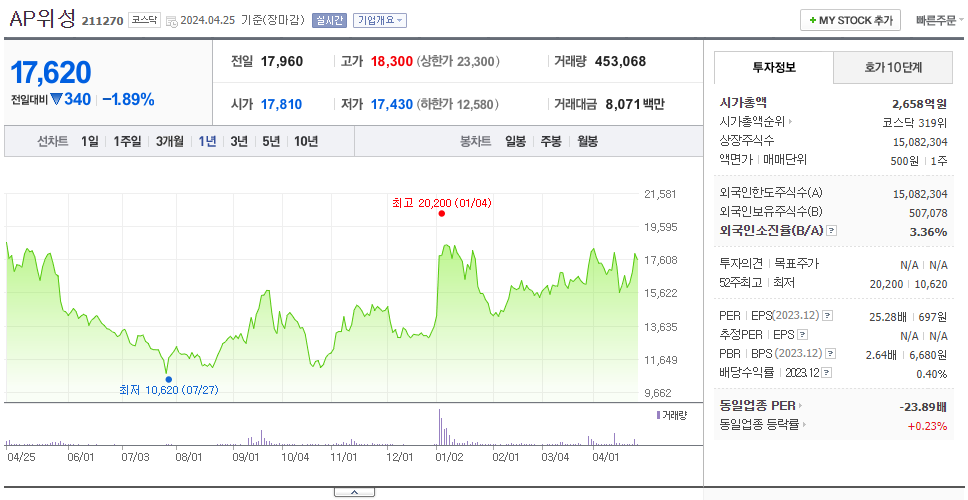Screen dimensions: 968x500
Task: Select the 1주일 line chart period
Action: point(127,141)
